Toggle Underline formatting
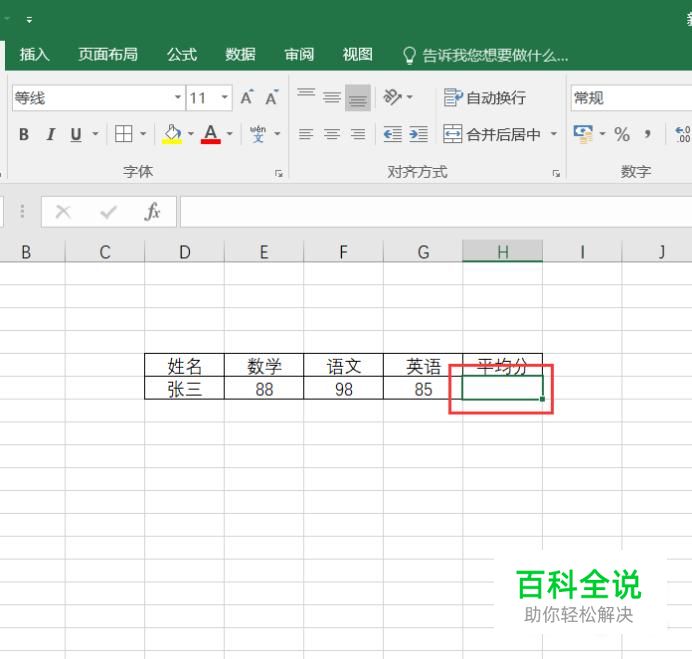The width and height of the screenshot is (692, 659). point(76,134)
